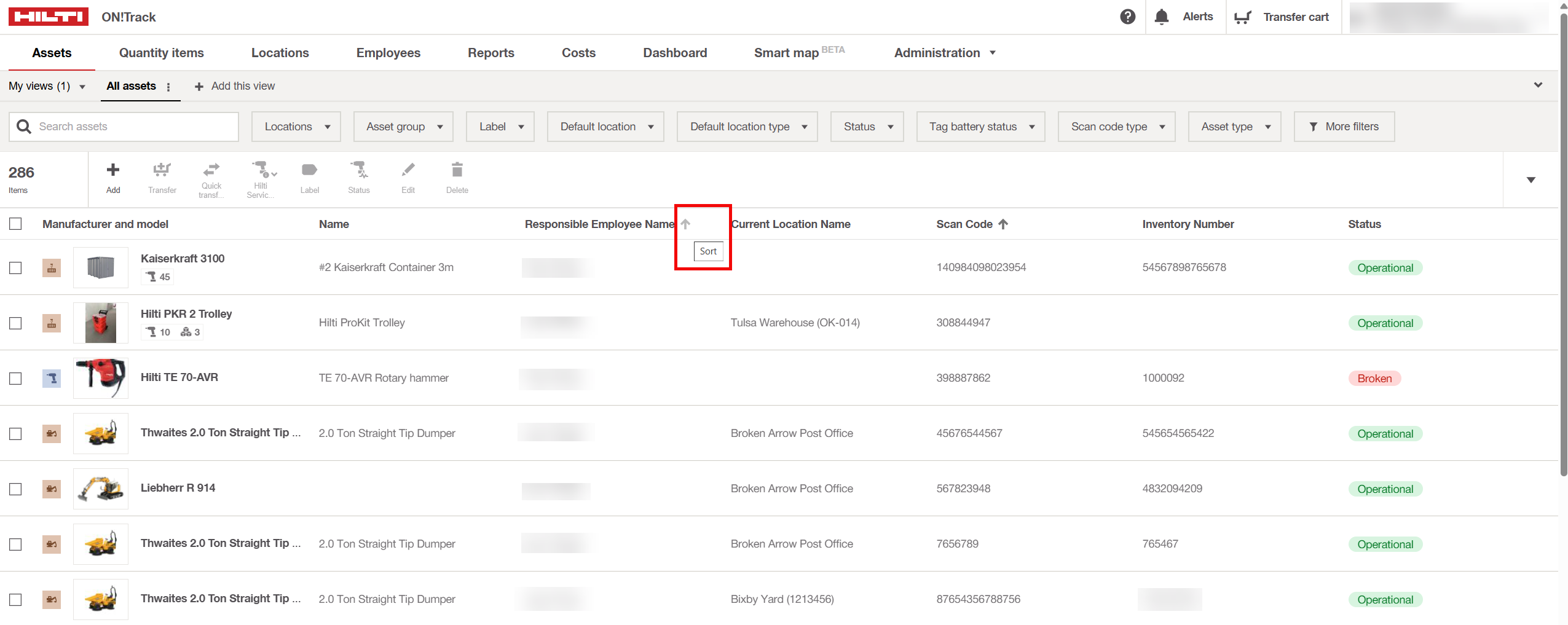Click the Transfer toolbar icon
Viewport: 1568px width, 625px height.
162,170
